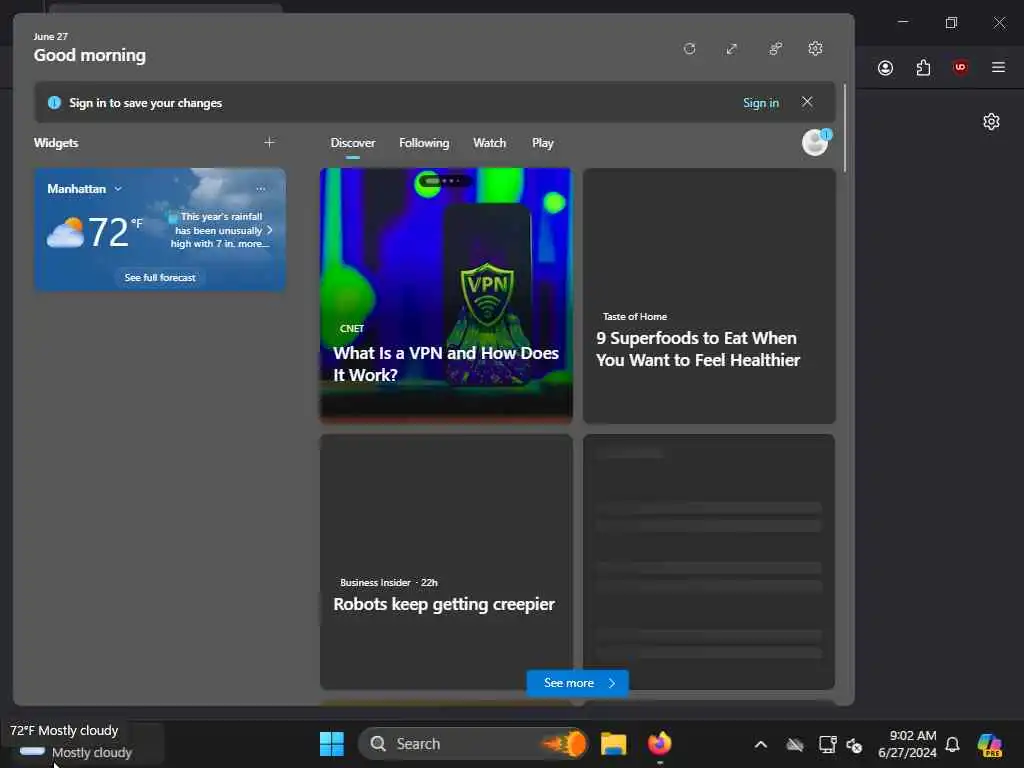Click the Widgets heading
Image resolution: width=1024 pixels, height=768 pixels.
[x=56, y=143]
